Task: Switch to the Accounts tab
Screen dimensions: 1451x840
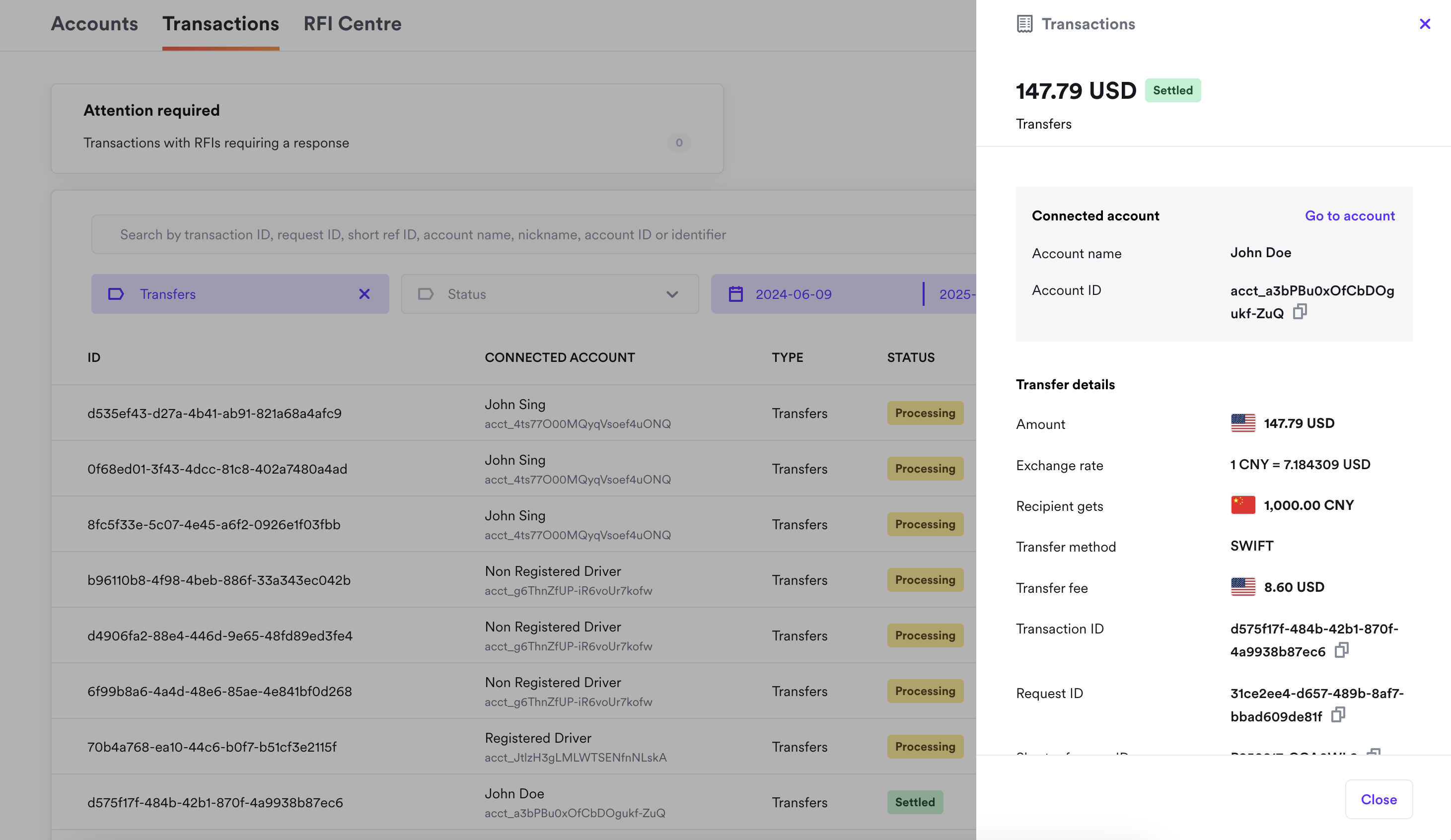Action: tap(94, 24)
